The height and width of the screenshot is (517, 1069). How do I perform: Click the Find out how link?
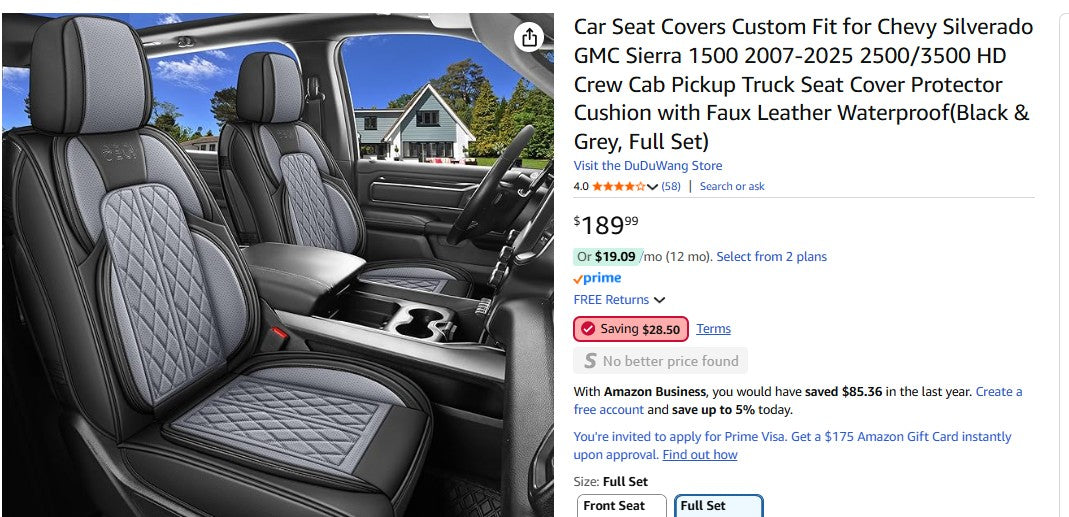click(699, 455)
